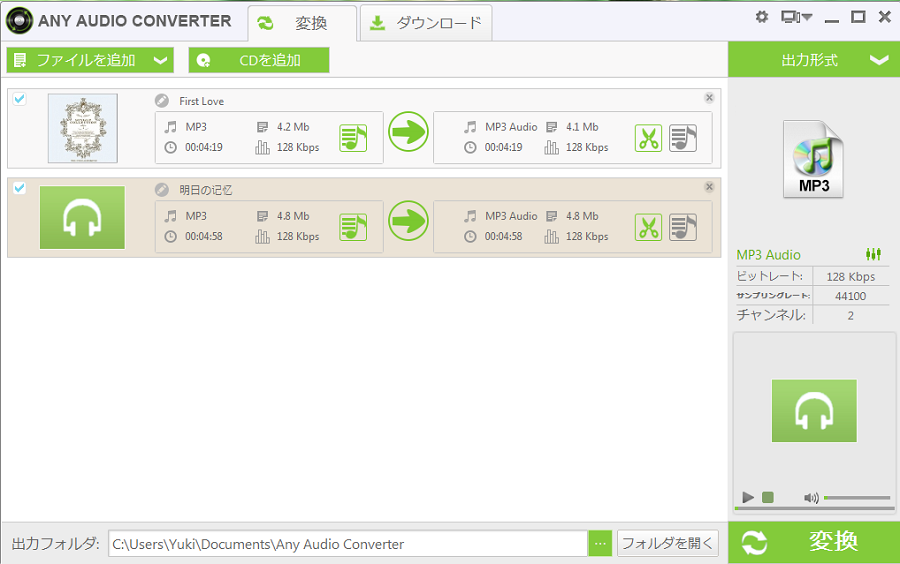Browse output folder with the … button
The height and width of the screenshot is (564, 900).
point(600,543)
